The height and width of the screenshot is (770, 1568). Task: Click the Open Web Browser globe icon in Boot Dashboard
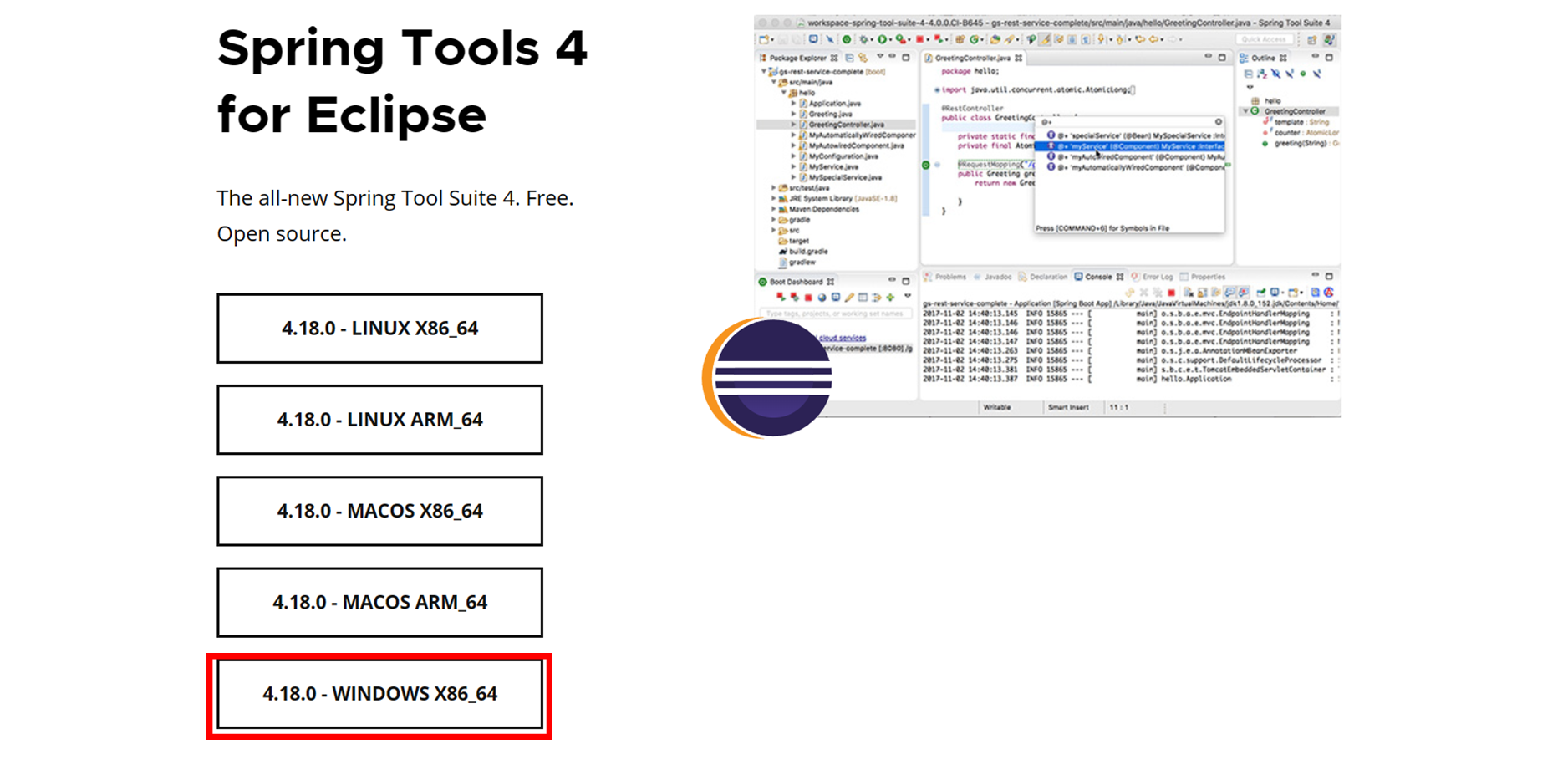[822, 297]
